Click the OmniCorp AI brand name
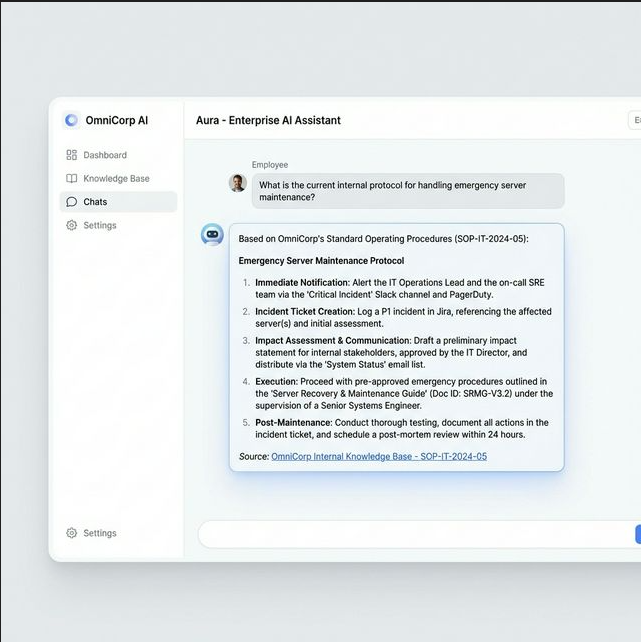The height and width of the screenshot is (642, 641). (117, 120)
